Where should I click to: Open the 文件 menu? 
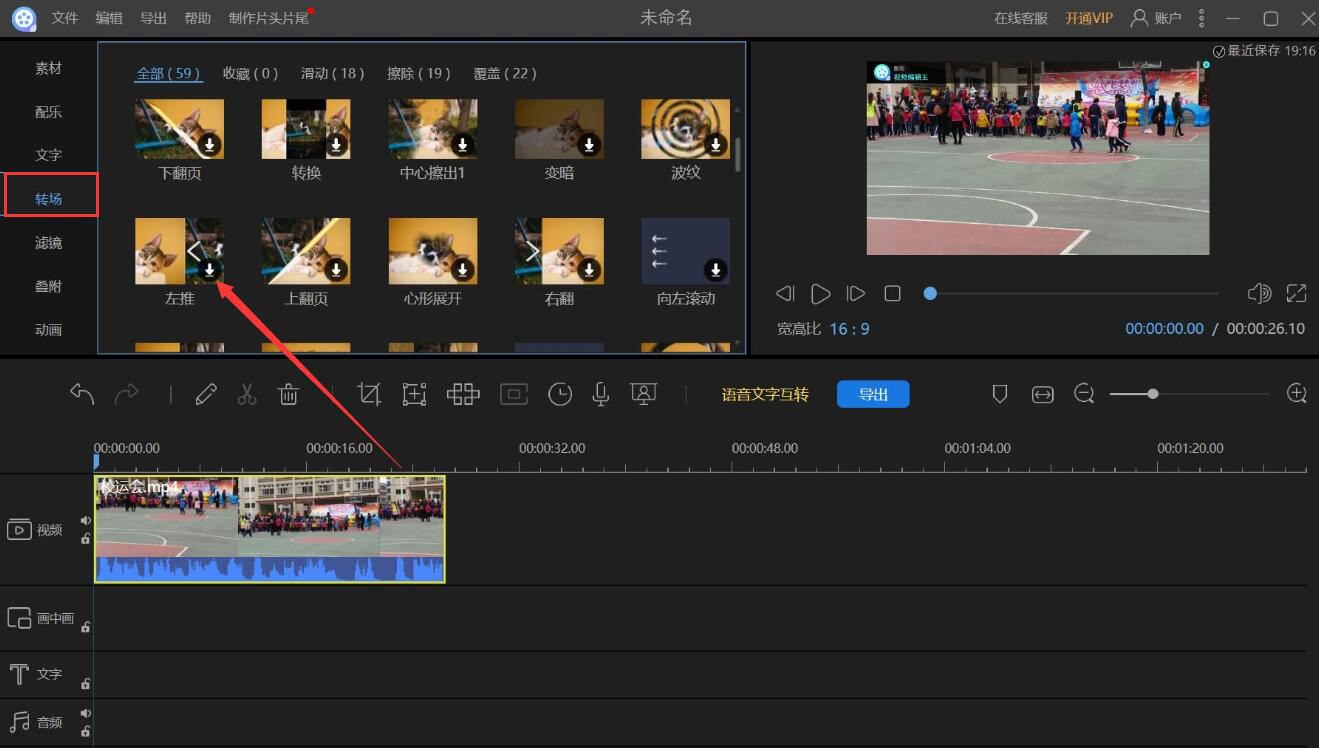(x=65, y=18)
